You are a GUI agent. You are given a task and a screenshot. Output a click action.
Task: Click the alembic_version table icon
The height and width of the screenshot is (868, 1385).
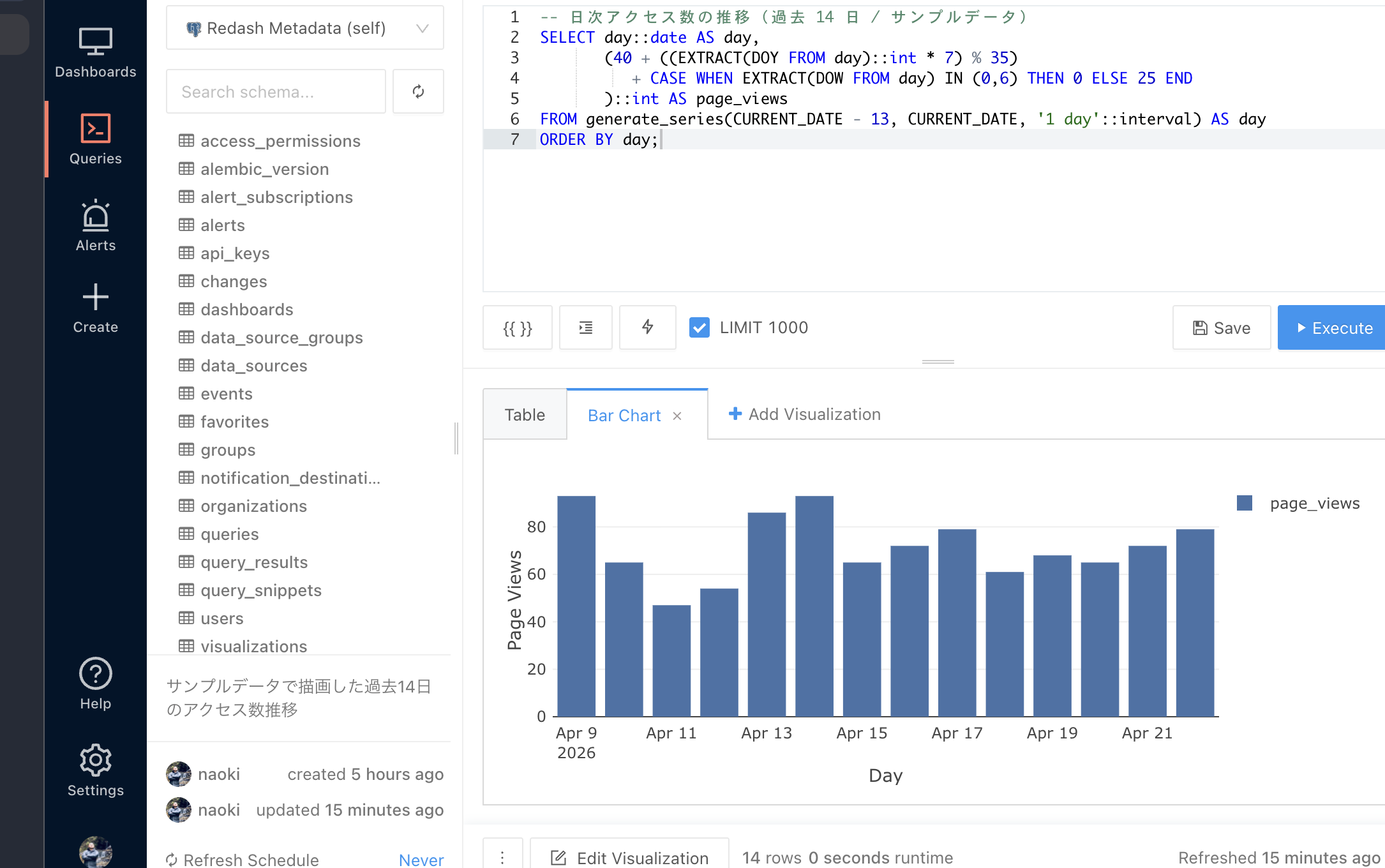186,168
